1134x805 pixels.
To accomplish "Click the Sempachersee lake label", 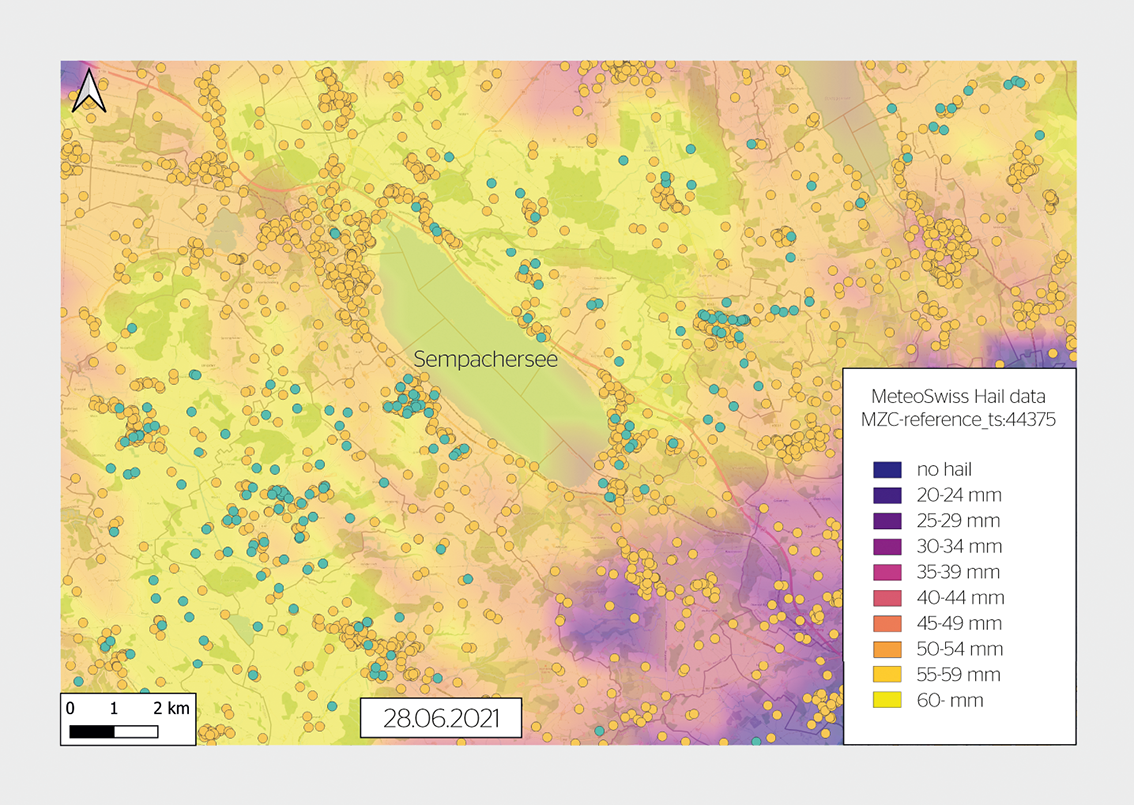I will (x=485, y=359).
